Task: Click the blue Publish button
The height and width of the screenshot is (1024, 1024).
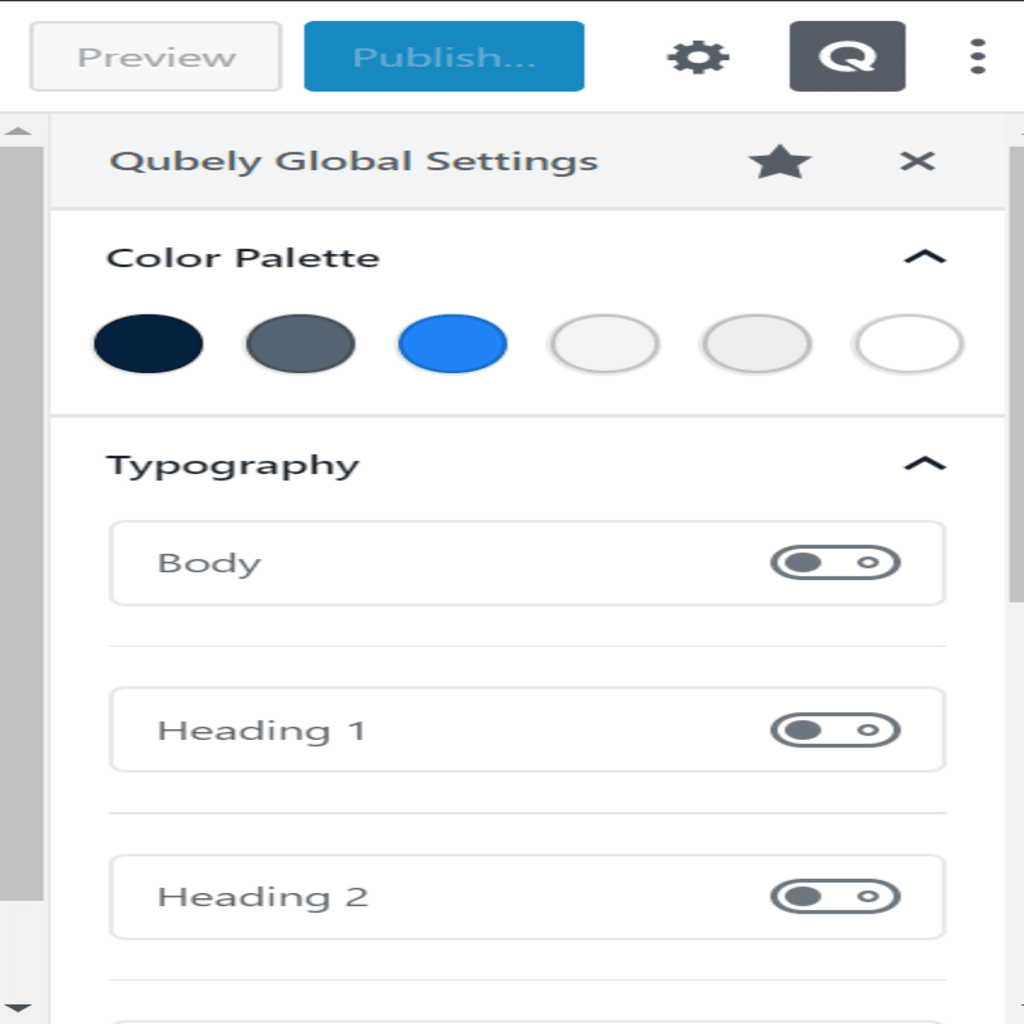Action: 444,56
